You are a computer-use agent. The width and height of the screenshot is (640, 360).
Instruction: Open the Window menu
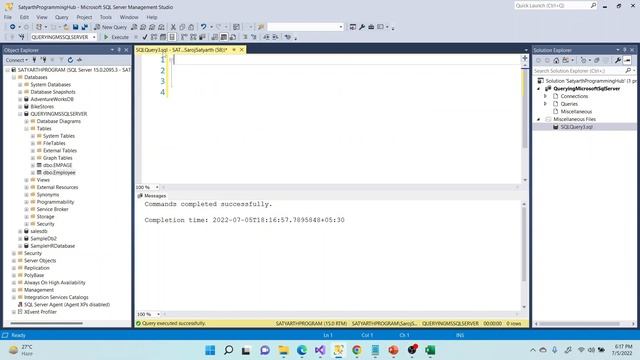tap(129, 17)
